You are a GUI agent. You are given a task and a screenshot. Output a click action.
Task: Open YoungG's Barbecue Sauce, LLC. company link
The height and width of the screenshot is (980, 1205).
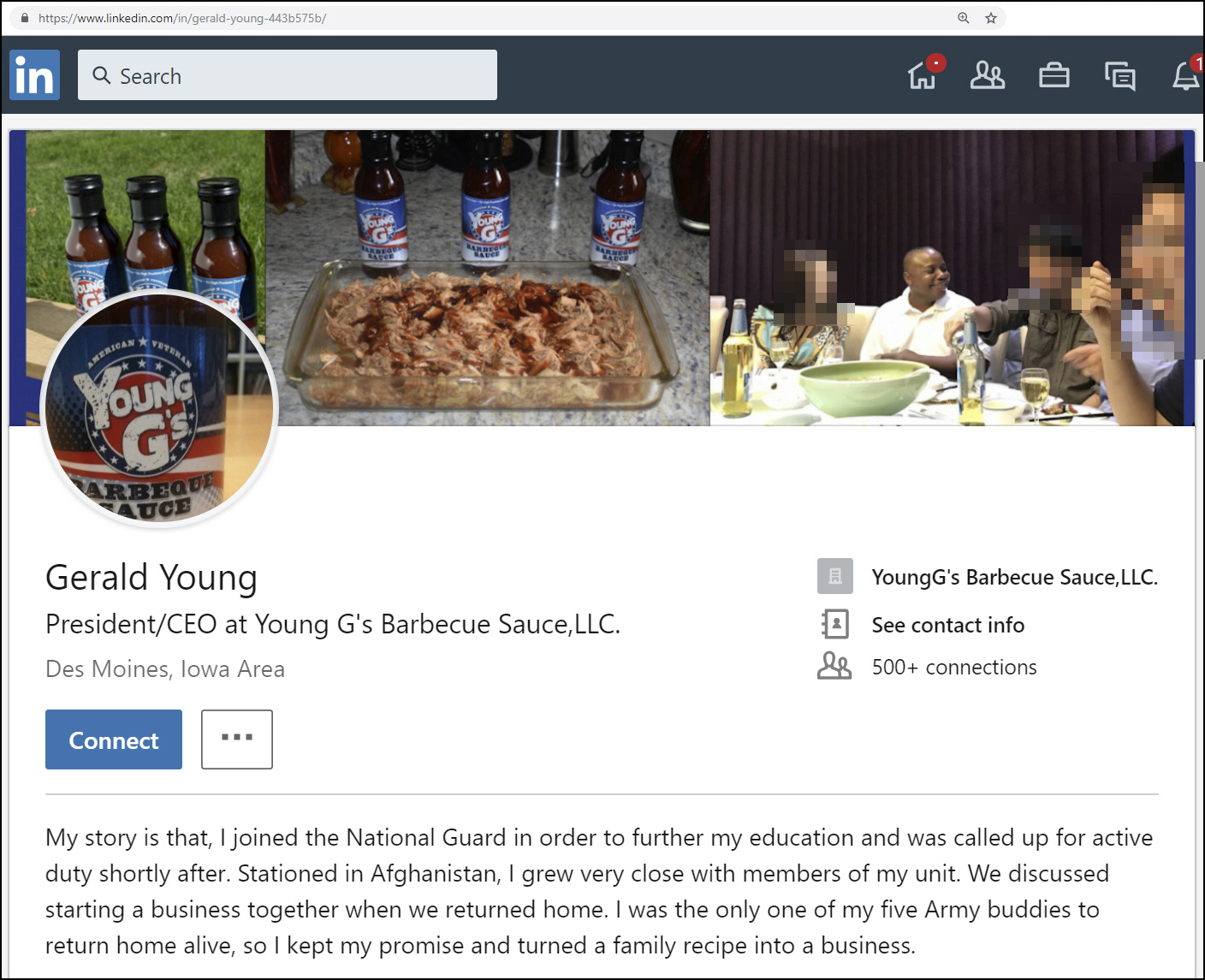[x=1014, y=578]
